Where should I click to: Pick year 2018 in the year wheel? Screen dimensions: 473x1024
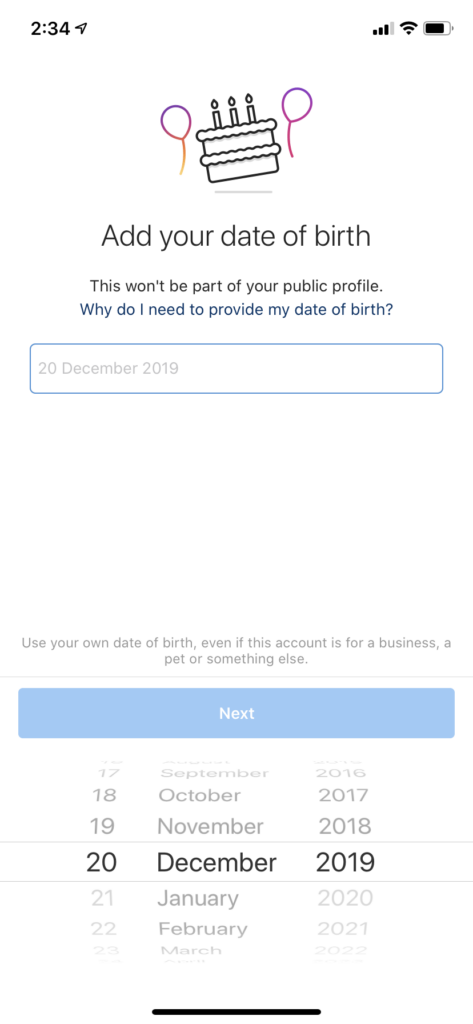pyautogui.click(x=345, y=826)
